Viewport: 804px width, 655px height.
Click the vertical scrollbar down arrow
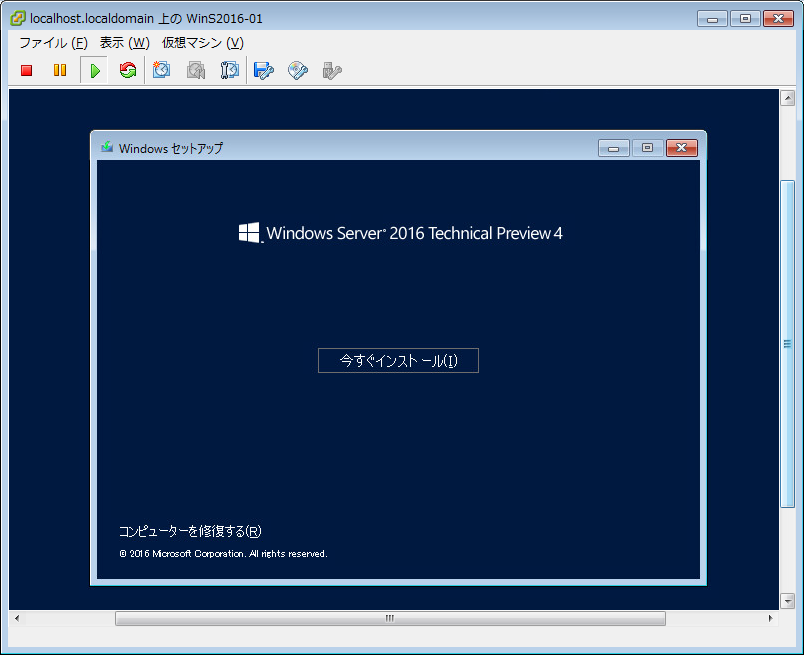click(x=787, y=601)
